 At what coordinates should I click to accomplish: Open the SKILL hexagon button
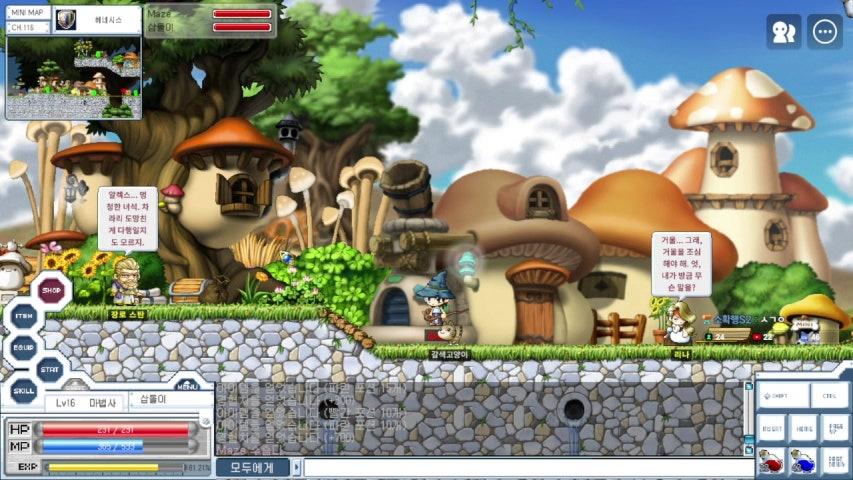tap(23, 391)
